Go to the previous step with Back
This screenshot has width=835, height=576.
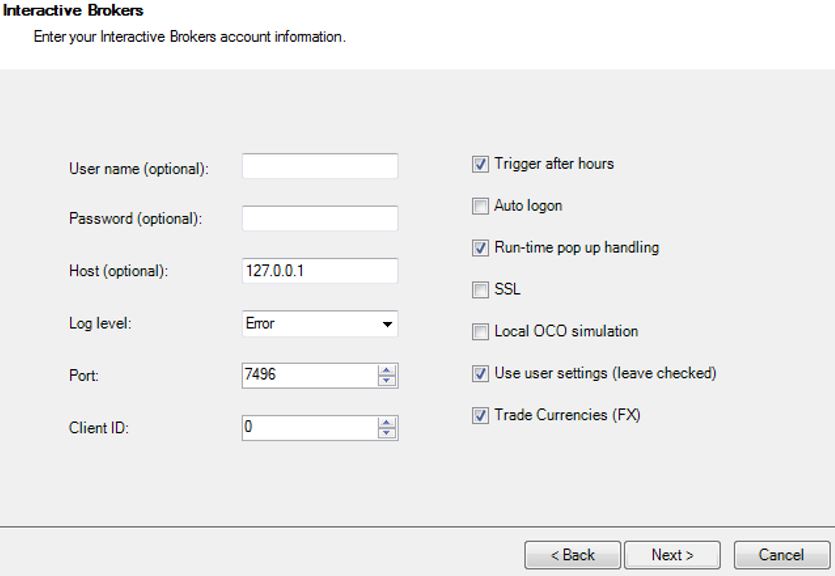coord(572,555)
